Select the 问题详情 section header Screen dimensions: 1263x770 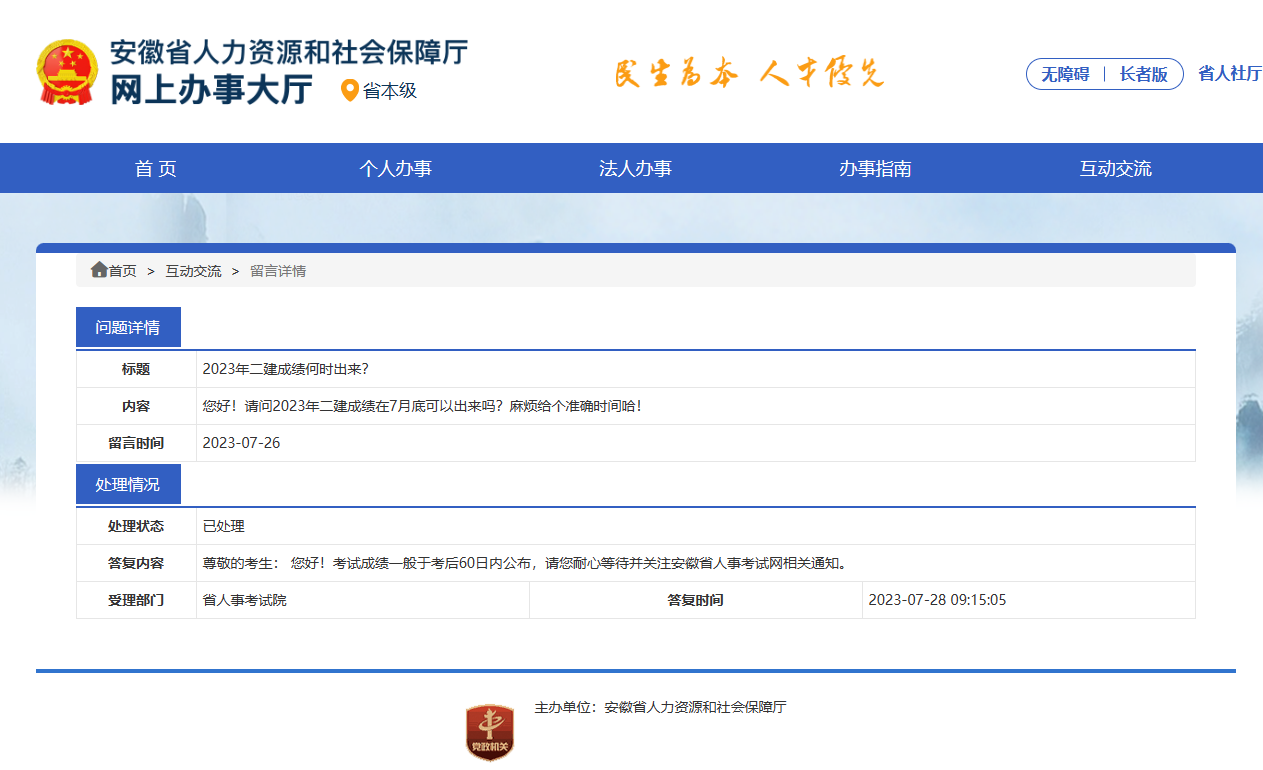click(129, 326)
